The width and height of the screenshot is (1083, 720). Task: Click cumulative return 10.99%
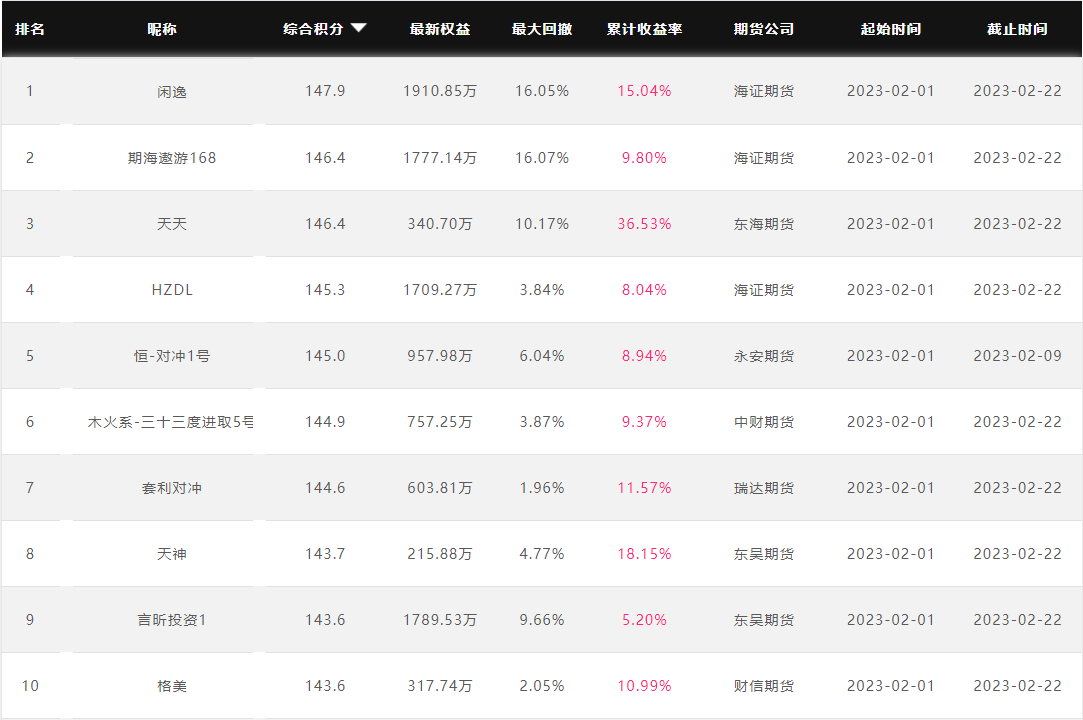click(x=644, y=686)
